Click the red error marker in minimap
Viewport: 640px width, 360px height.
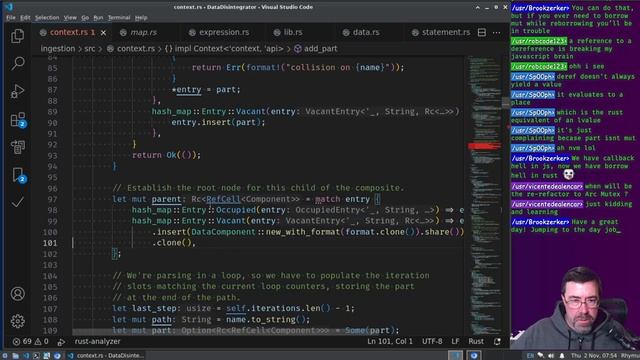coord(484,146)
